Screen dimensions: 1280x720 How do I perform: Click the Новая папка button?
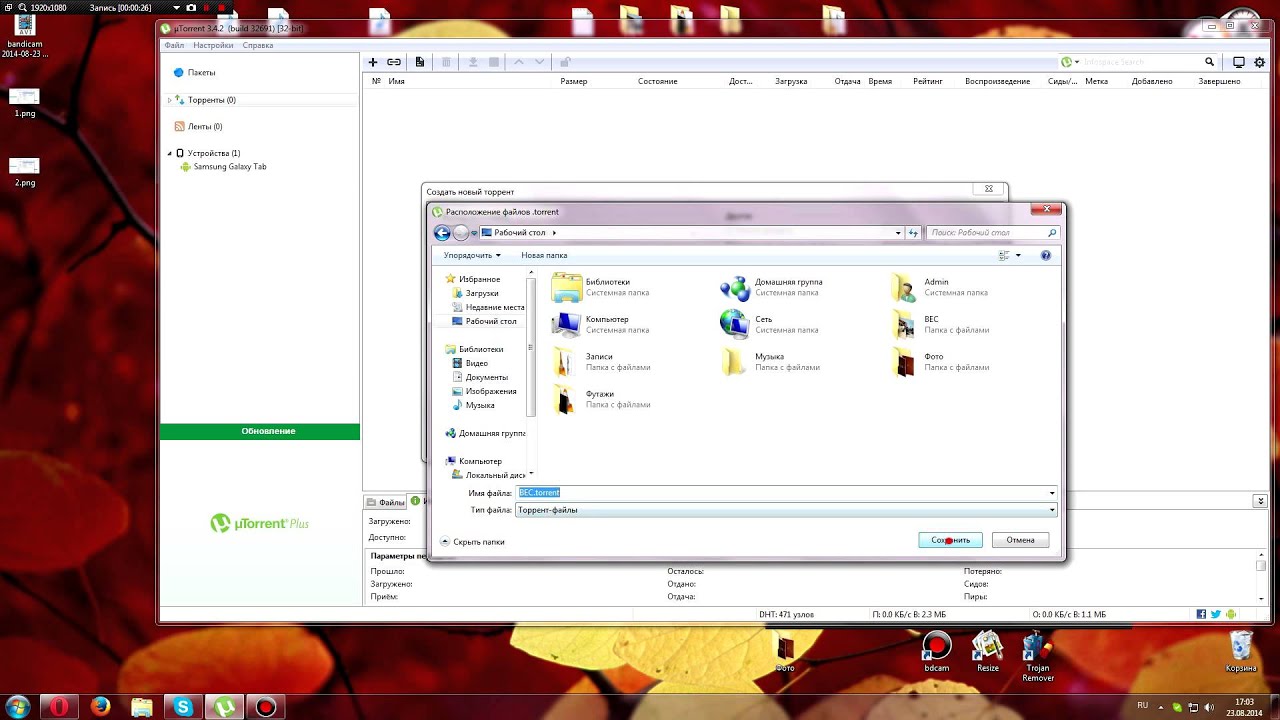click(544, 256)
